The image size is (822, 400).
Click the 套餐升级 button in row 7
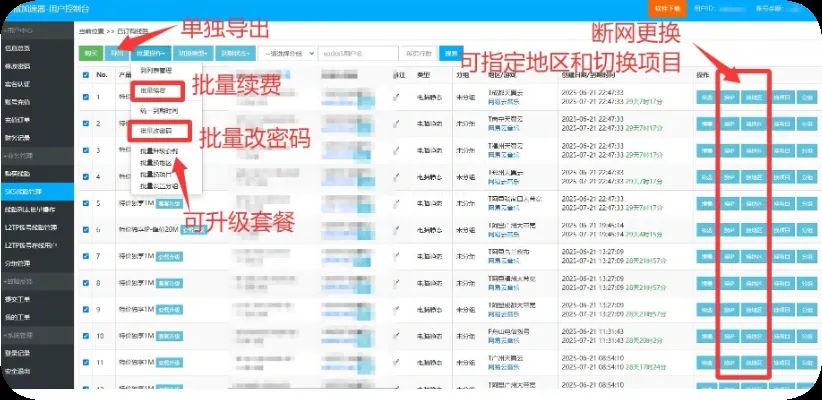point(169,256)
